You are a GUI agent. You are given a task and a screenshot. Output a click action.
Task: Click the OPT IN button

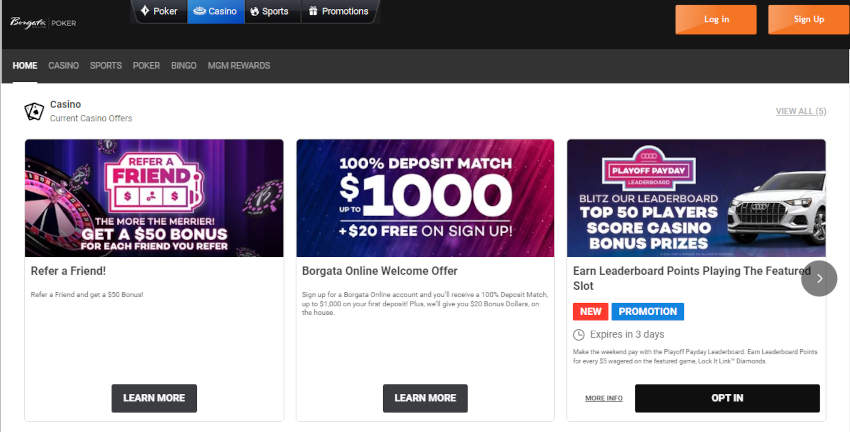coord(727,398)
